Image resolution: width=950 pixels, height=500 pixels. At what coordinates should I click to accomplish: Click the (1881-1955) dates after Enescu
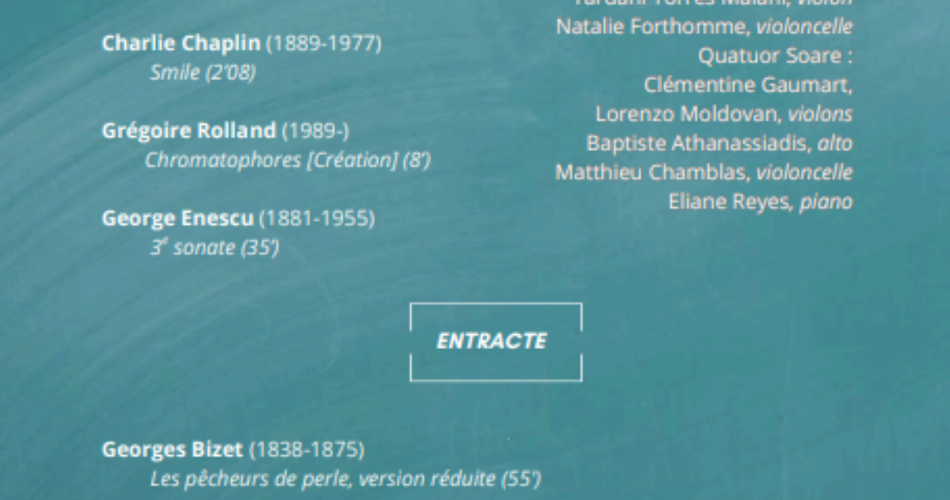317,218
